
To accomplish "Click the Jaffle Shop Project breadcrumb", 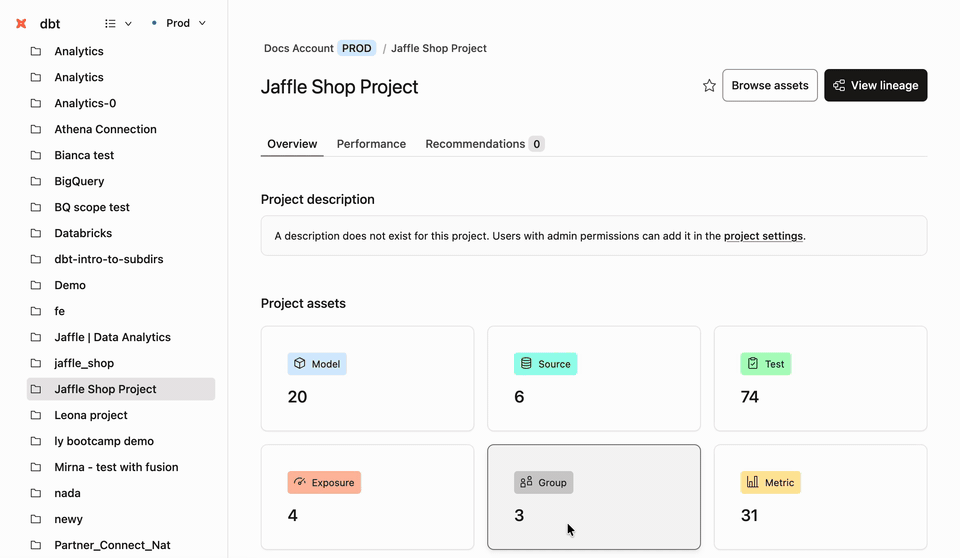I will coord(438,48).
